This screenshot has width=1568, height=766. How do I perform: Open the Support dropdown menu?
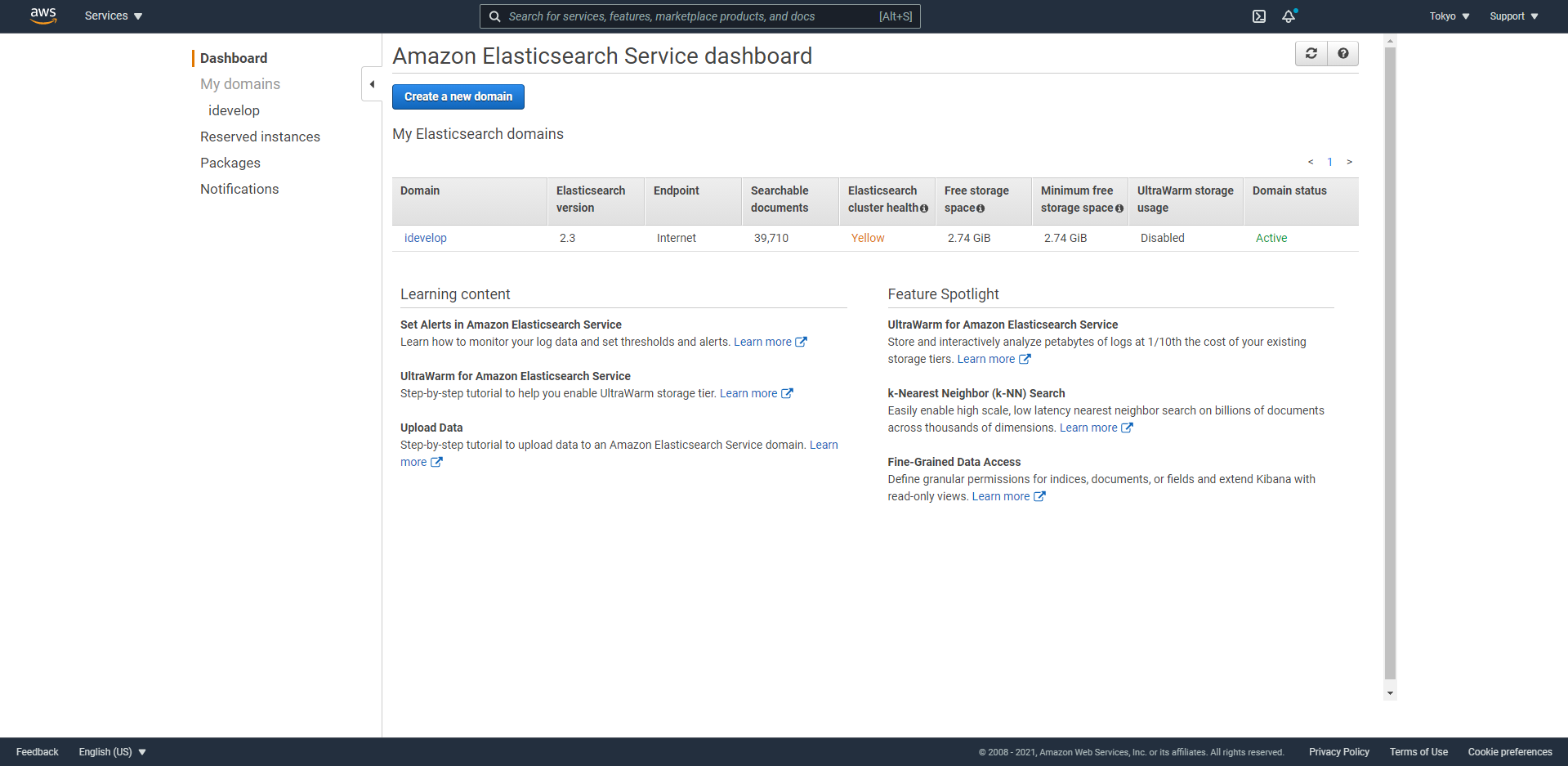point(1514,16)
